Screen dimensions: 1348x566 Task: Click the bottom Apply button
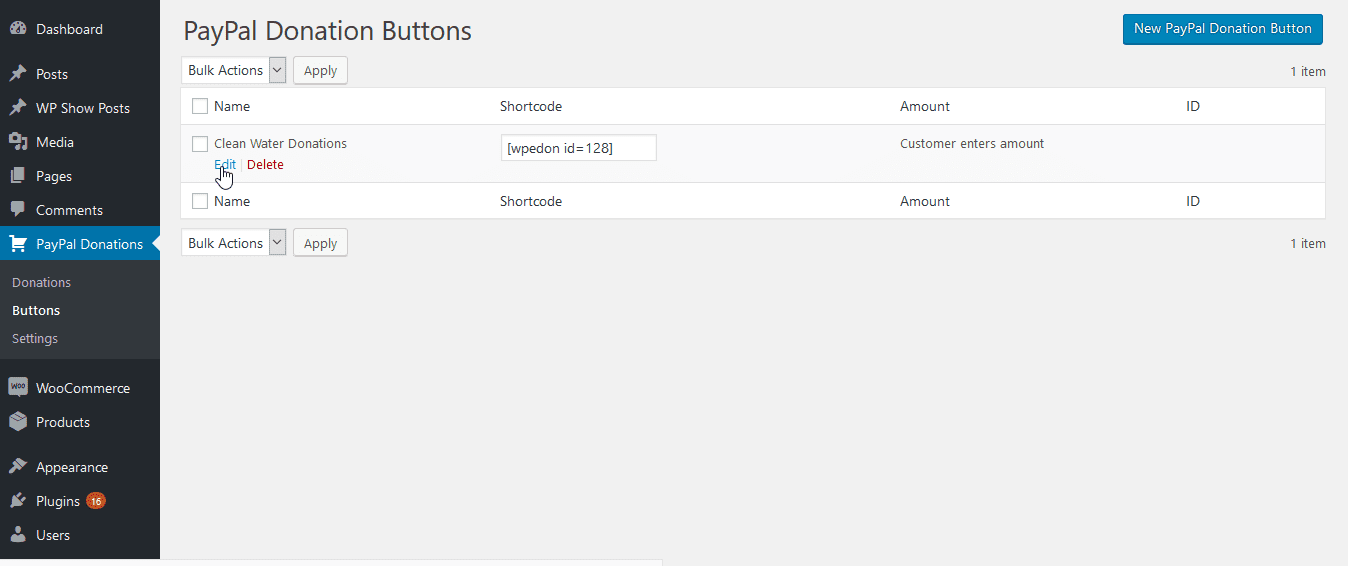(320, 243)
